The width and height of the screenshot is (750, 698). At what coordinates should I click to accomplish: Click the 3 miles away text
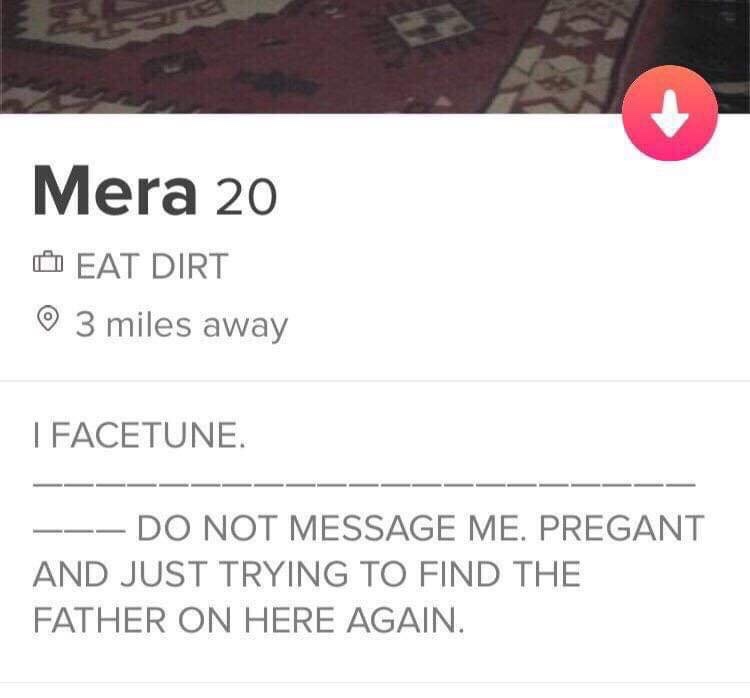point(181,326)
